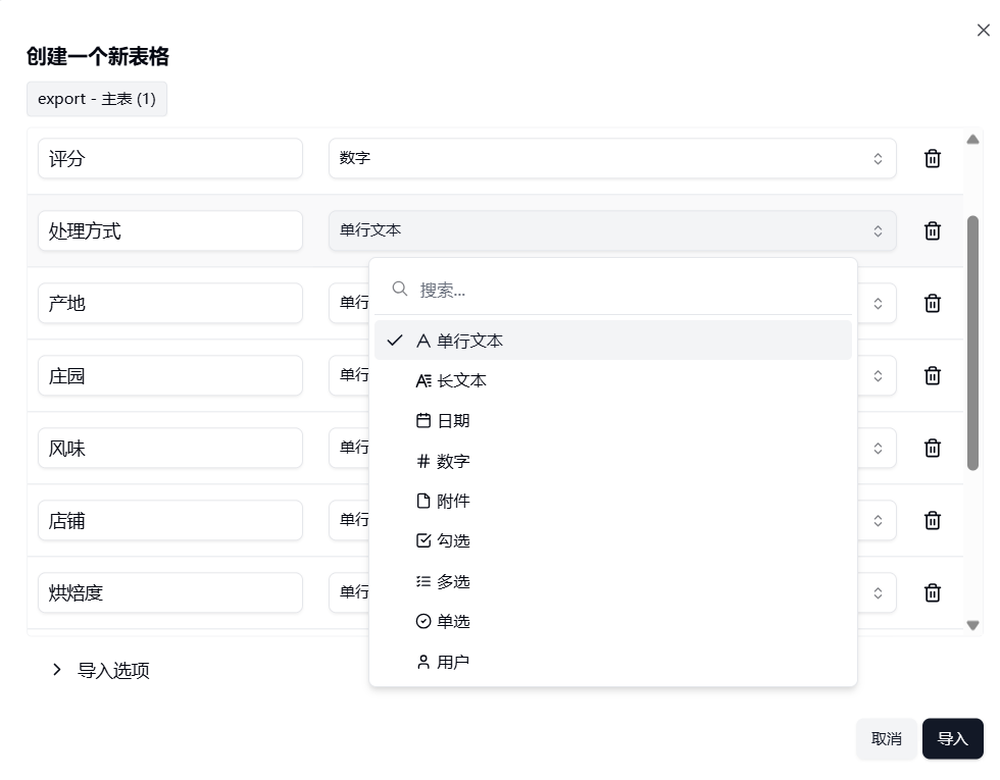Open the 风味 field type dropdown arrows

click(x=878, y=448)
